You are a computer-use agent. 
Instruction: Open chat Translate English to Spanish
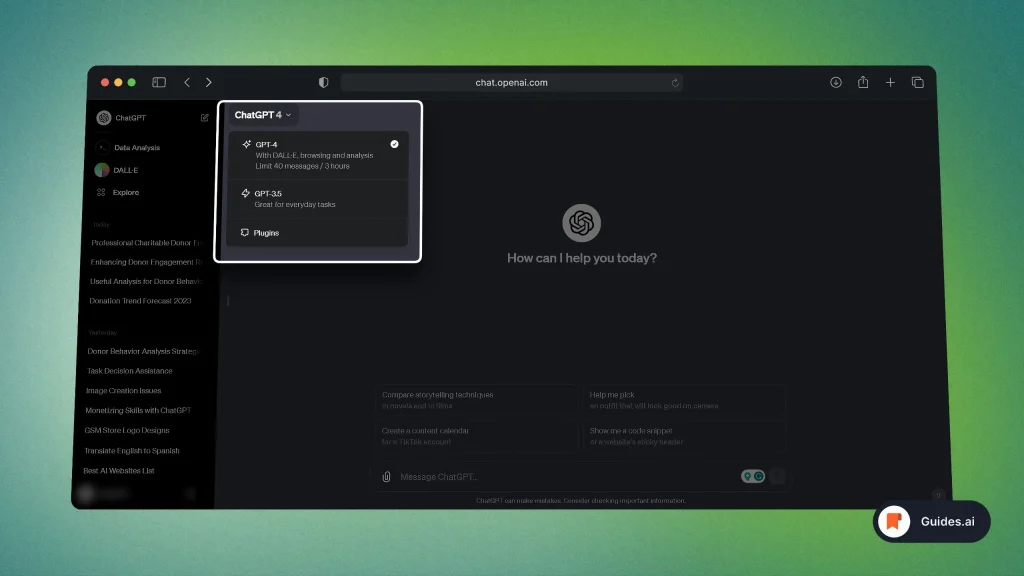(132, 451)
